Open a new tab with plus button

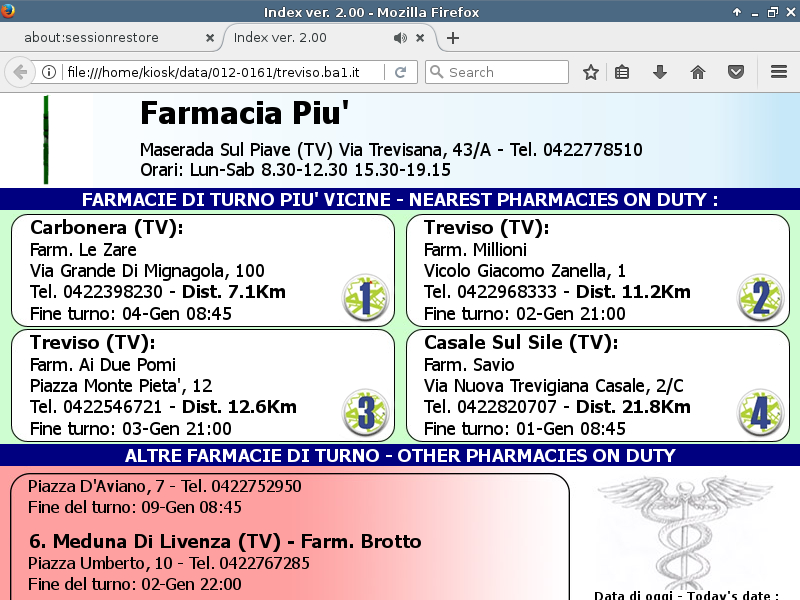coord(453,38)
